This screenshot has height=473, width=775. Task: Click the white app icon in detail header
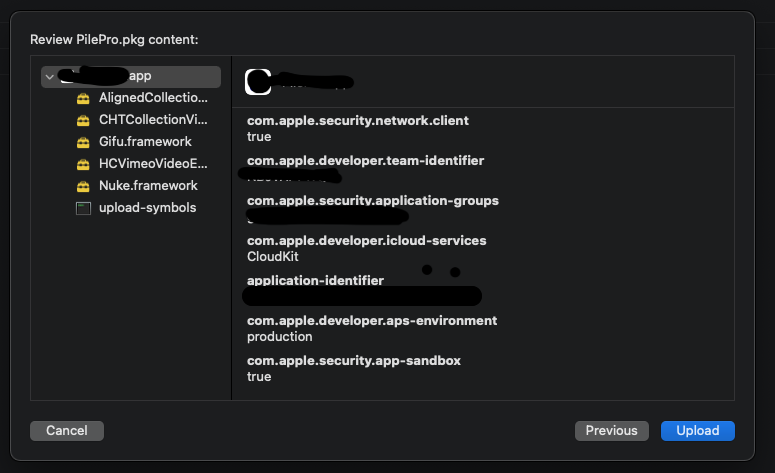tap(258, 82)
